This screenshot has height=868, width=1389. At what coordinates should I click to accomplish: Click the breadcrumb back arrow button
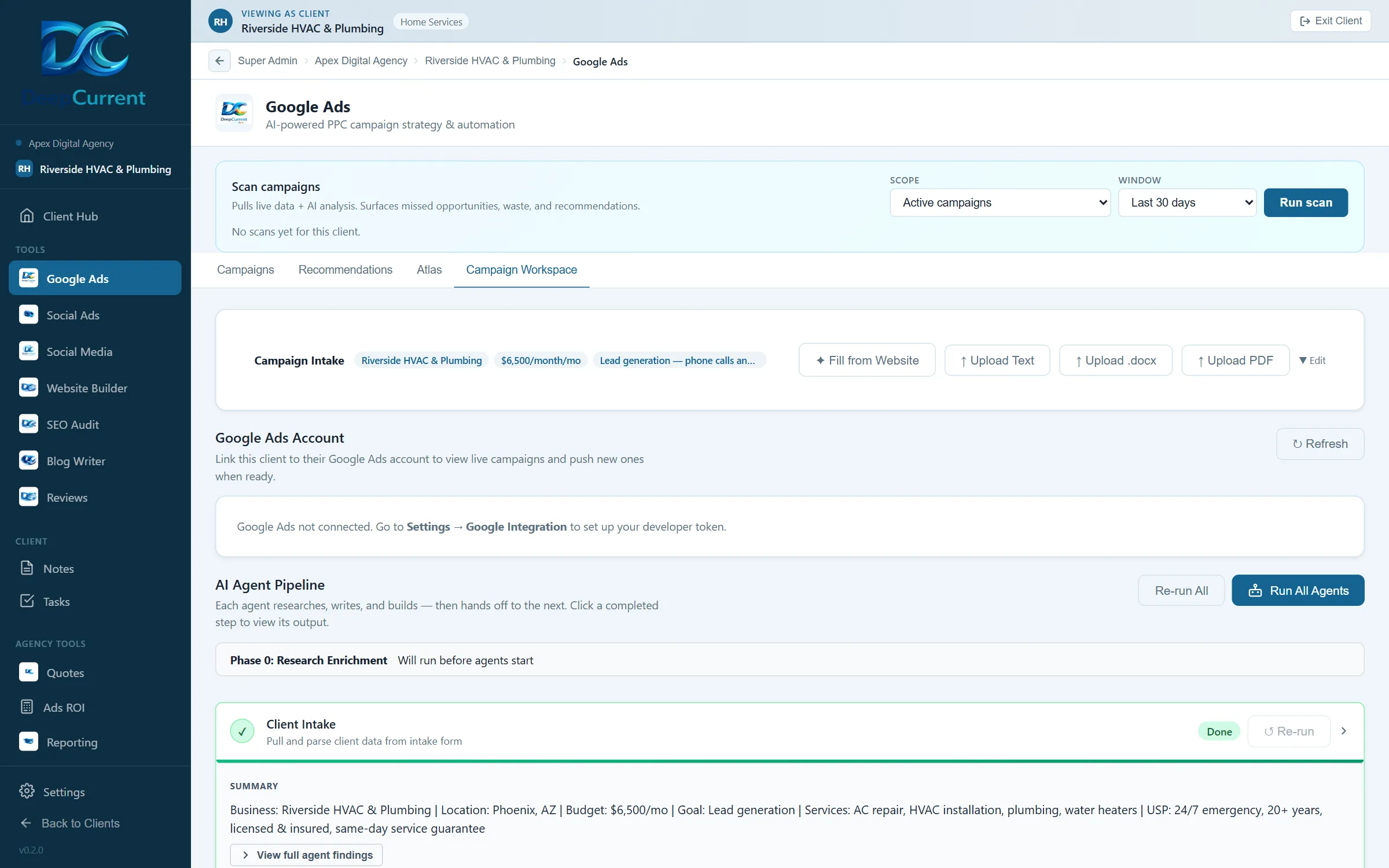pos(219,61)
